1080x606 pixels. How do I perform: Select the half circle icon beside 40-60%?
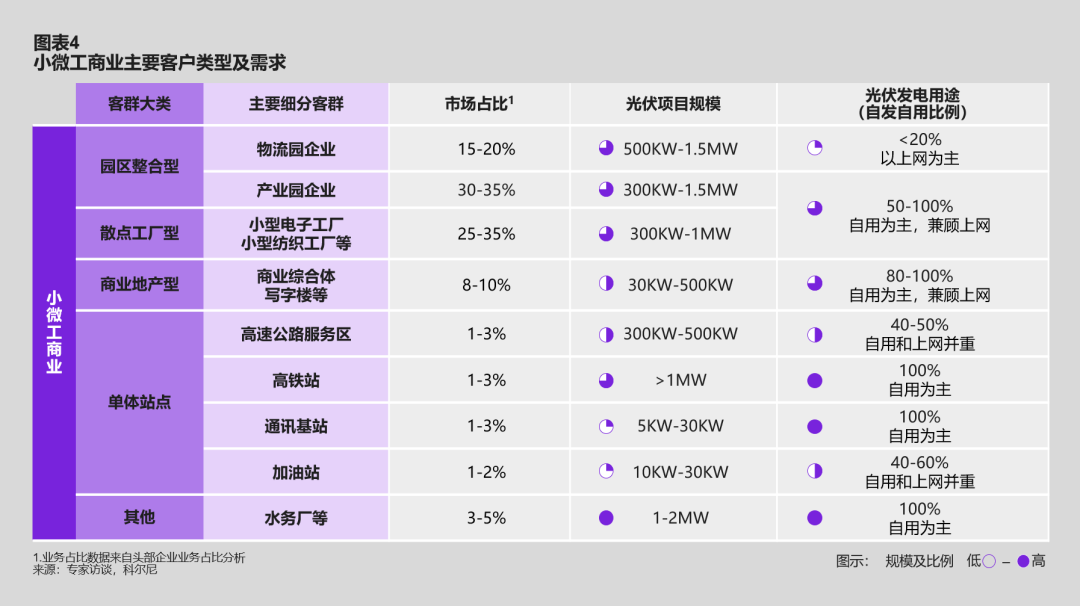point(814,471)
